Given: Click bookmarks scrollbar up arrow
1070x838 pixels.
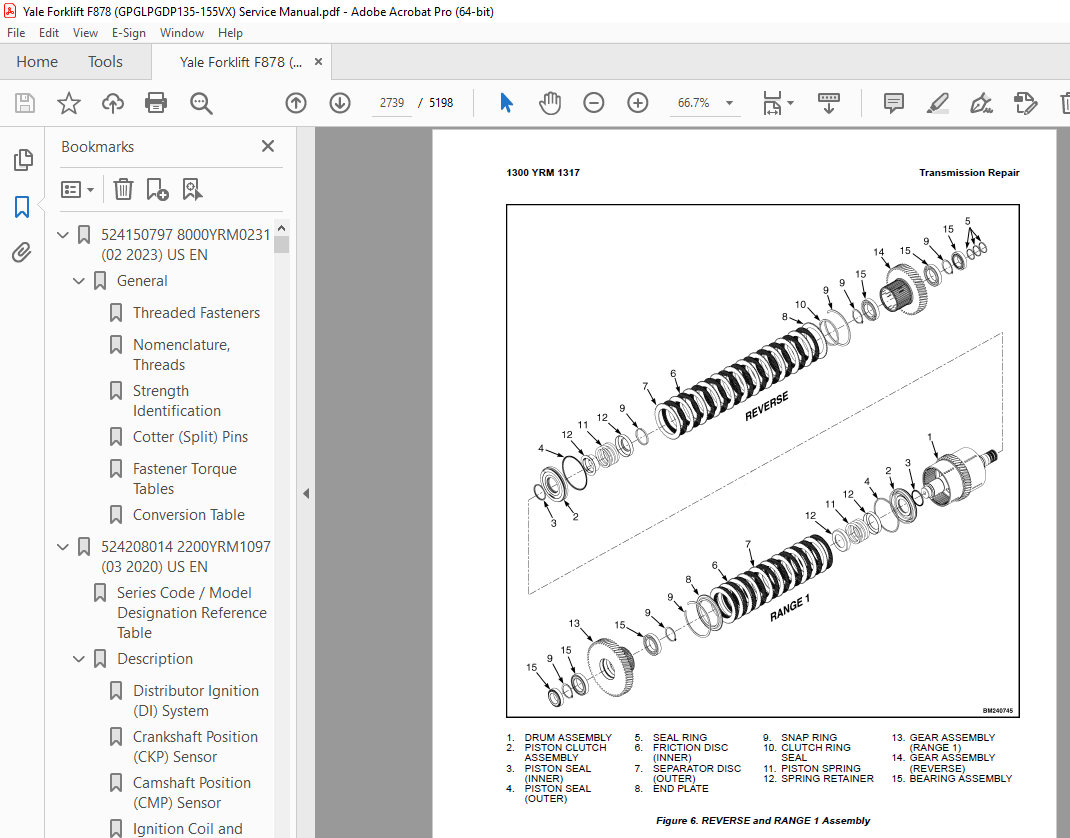Looking at the screenshot, I should [x=281, y=228].
